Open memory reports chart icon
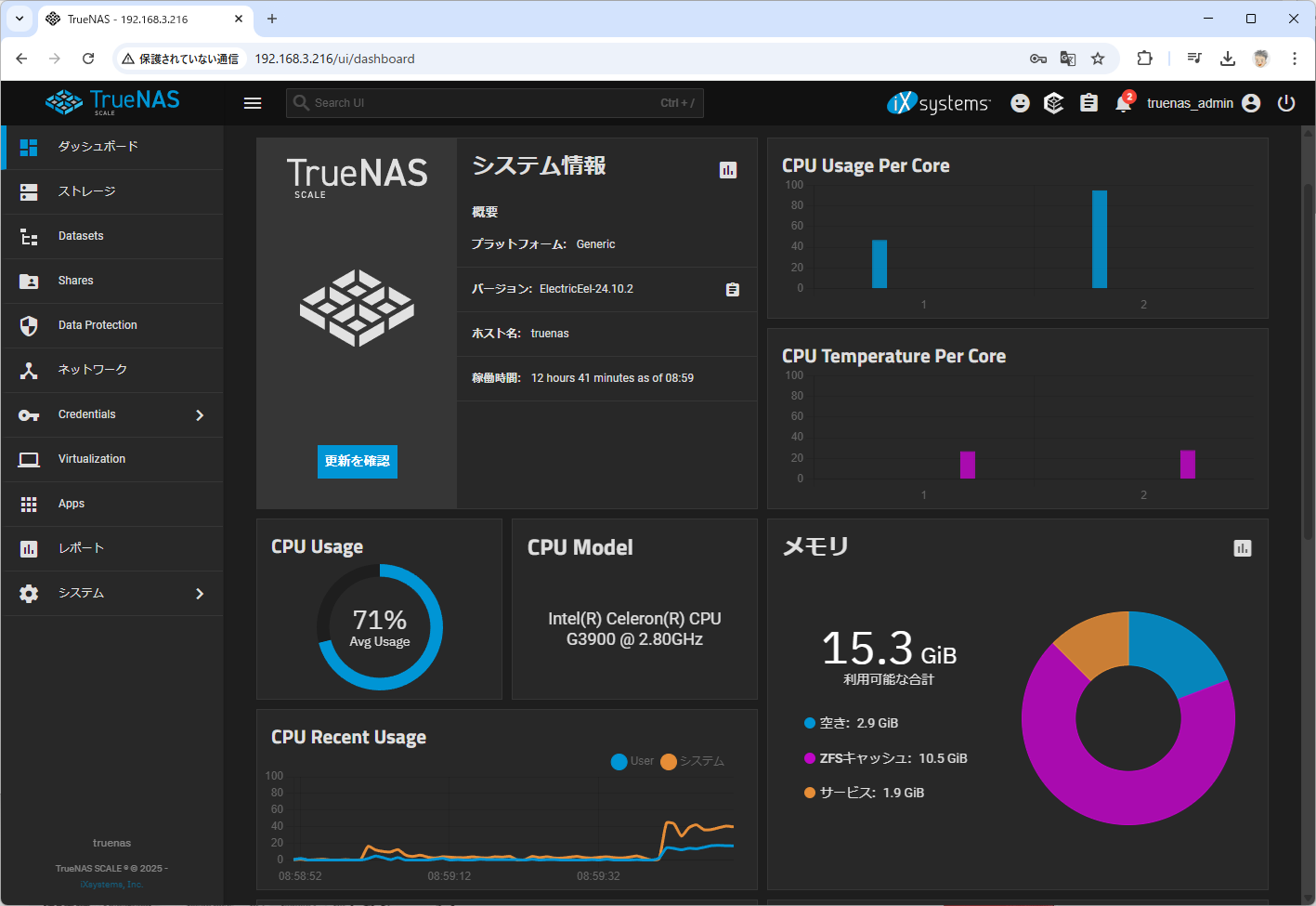The height and width of the screenshot is (906, 1316). click(1243, 548)
